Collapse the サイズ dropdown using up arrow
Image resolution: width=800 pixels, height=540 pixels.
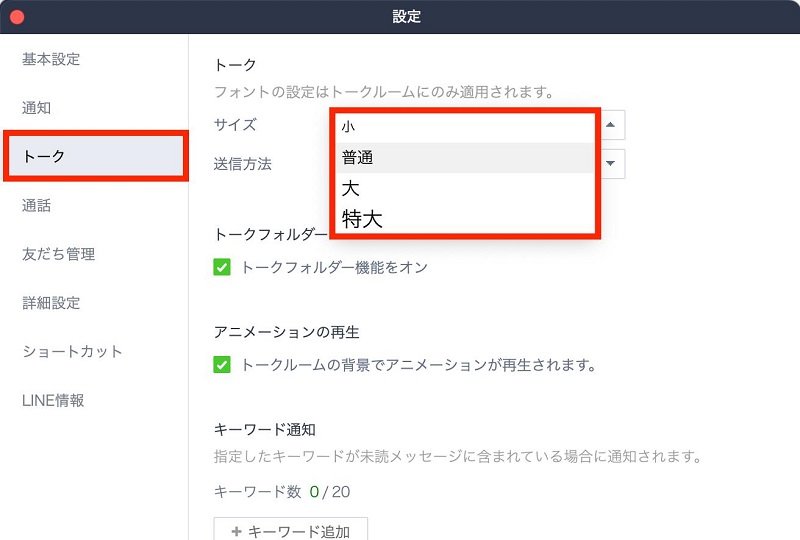(x=612, y=125)
